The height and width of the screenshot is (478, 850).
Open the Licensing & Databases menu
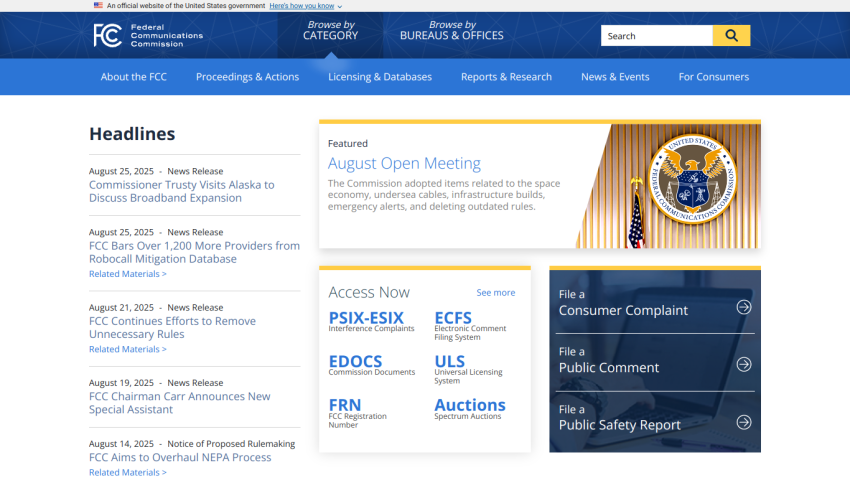pyautogui.click(x=380, y=77)
